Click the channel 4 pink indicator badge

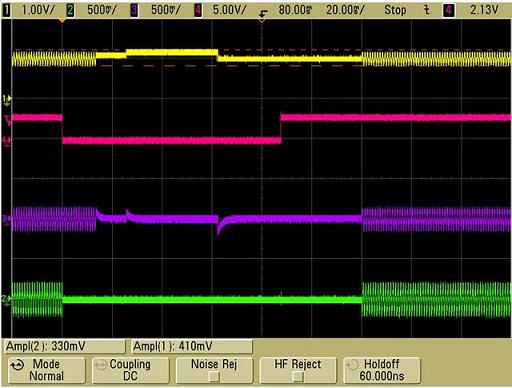[198, 10]
